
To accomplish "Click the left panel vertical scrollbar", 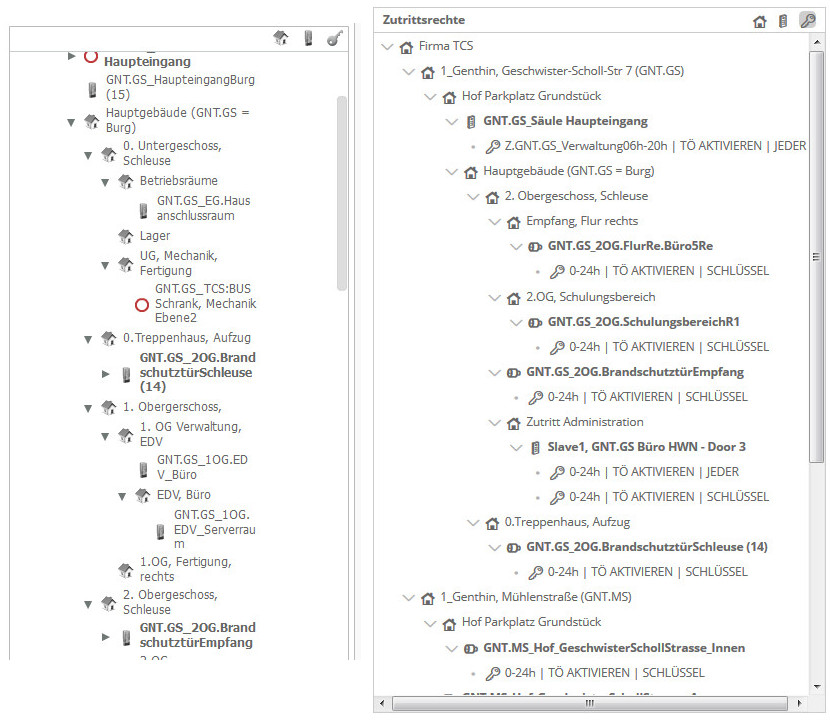I will tap(342, 190).
